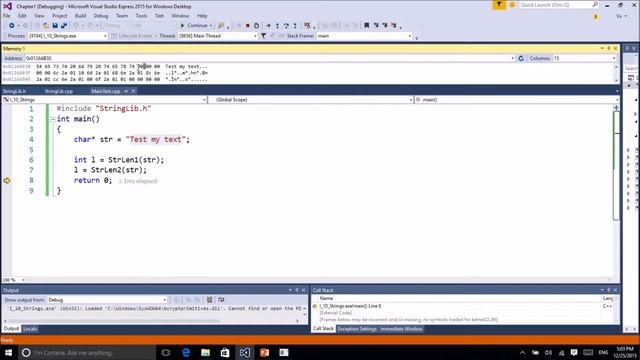Click the editor vertical scrollbar
Image resolution: width=640 pixels, height=360 pixels.
[x=616, y=165]
